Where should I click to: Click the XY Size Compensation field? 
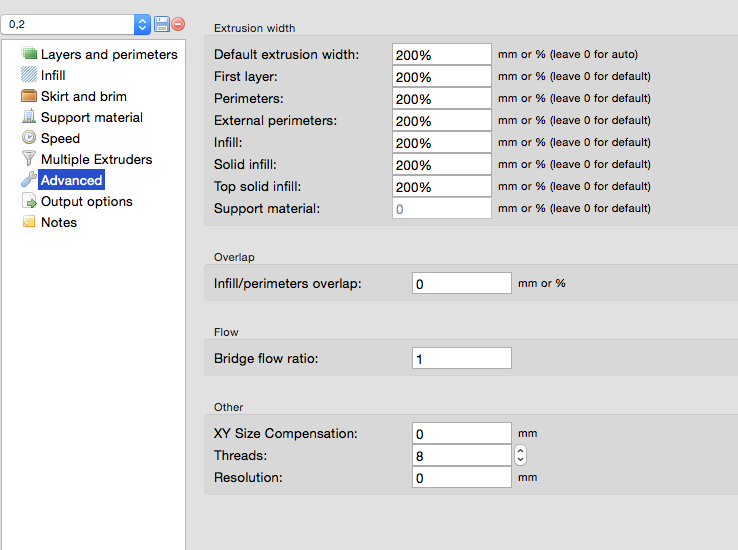(461, 433)
